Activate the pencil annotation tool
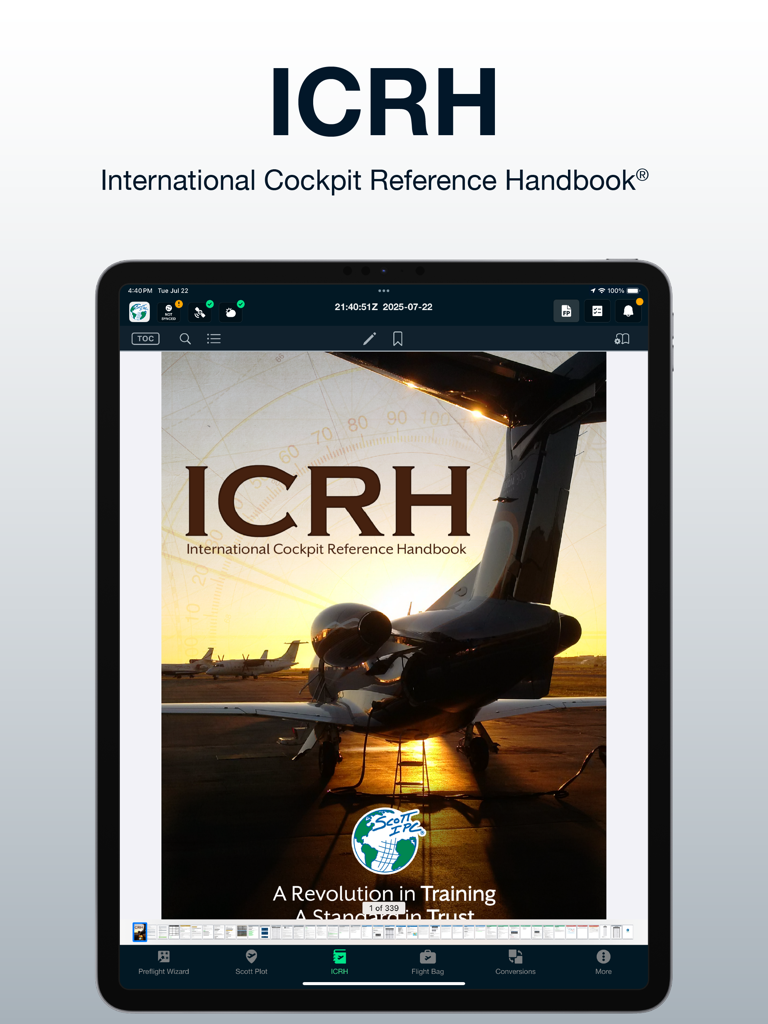 (370, 338)
